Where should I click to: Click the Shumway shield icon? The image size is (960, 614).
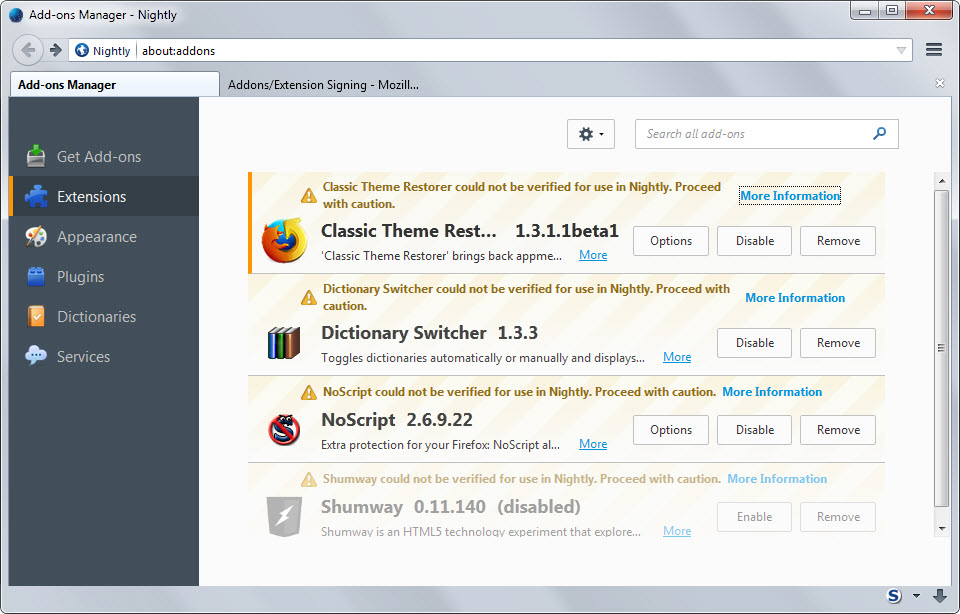coord(284,517)
